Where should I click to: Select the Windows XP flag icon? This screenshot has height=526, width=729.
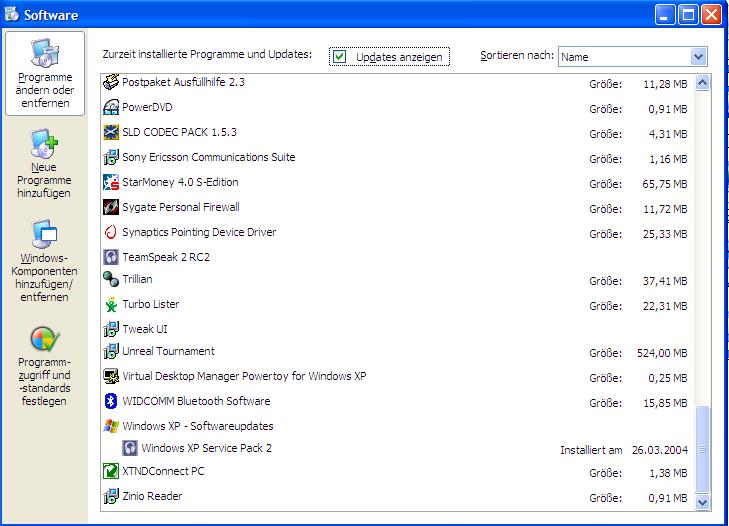(x=111, y=426)
